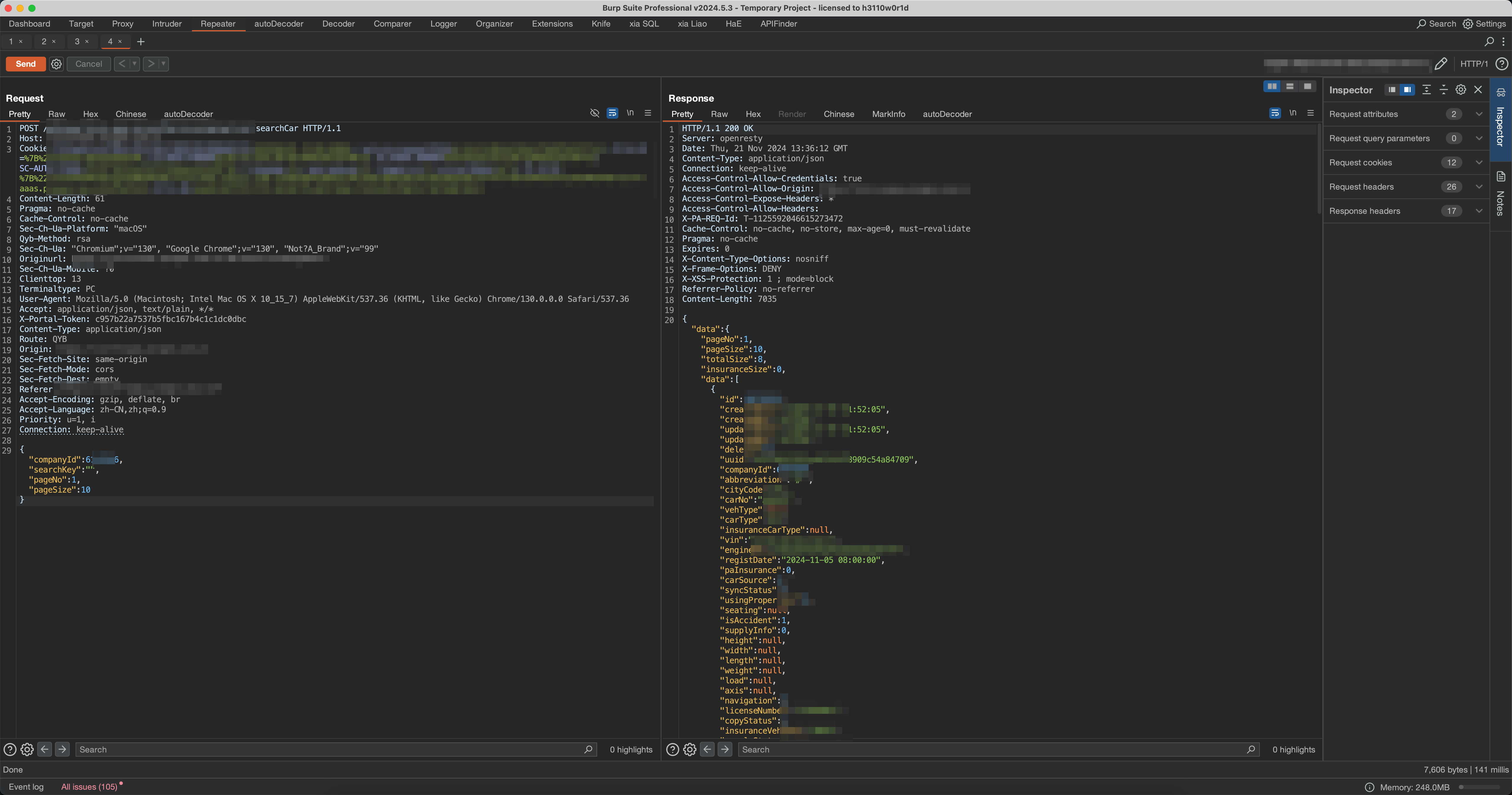Close the Inspector panel
This screenshot has width=1512, height=795.
[x=1478, y=90]
